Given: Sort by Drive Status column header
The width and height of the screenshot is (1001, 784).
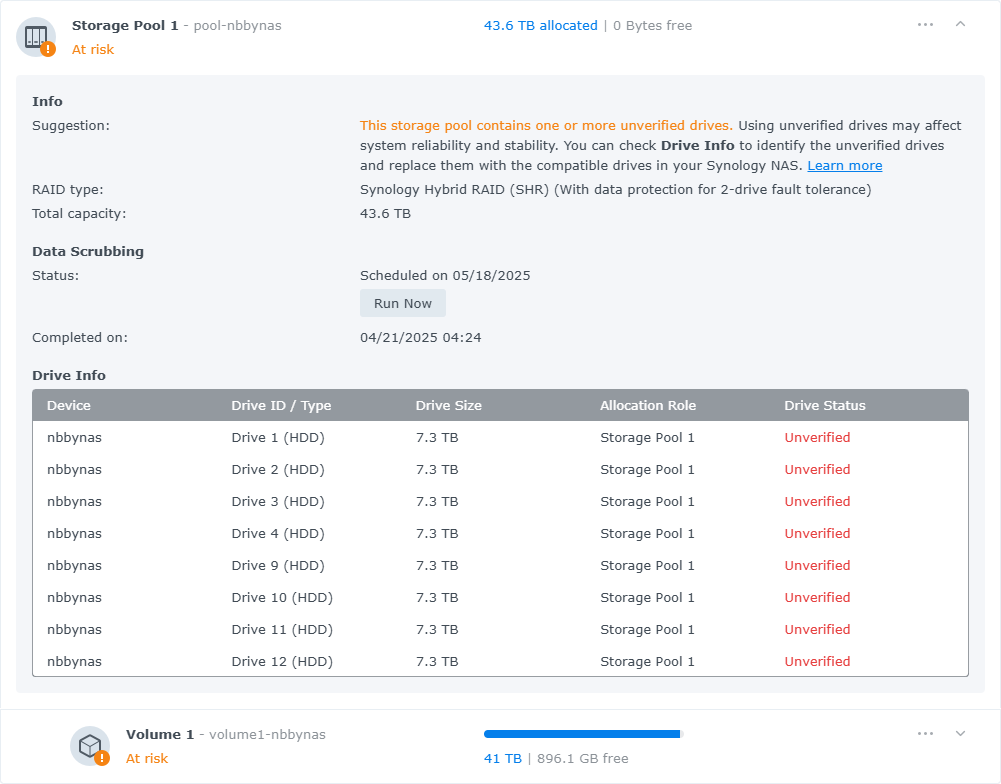Looking at the screenshot, I should coord(825,405).
